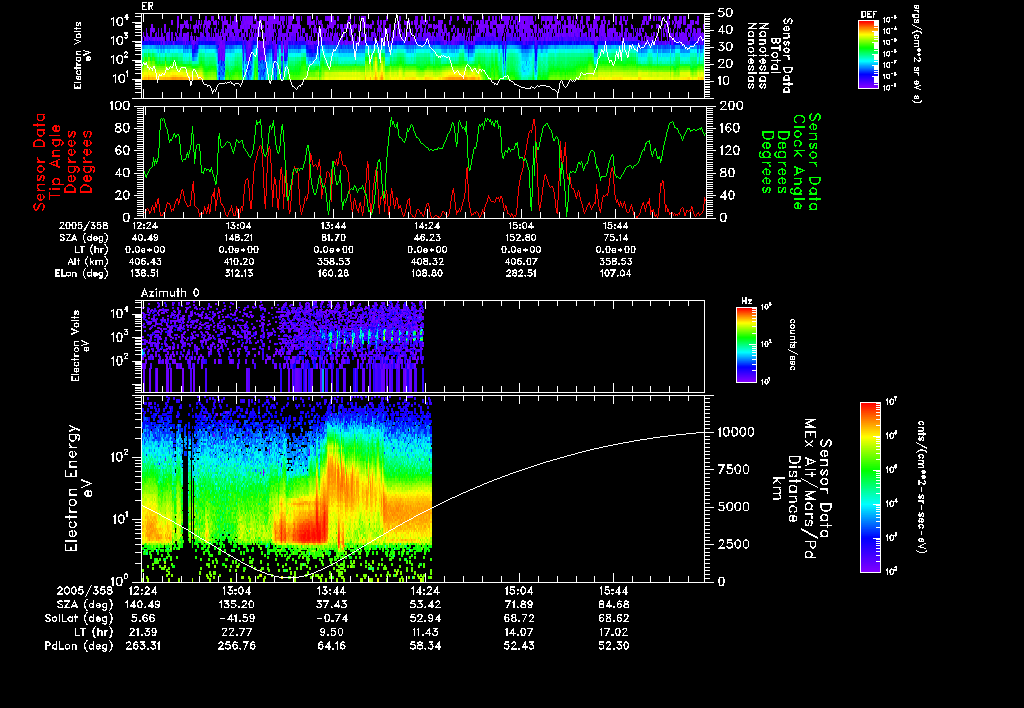This screenshot has width=1024, height=708.
Task: Click the lower SZA value 140.49
Action: coord(143,605)
